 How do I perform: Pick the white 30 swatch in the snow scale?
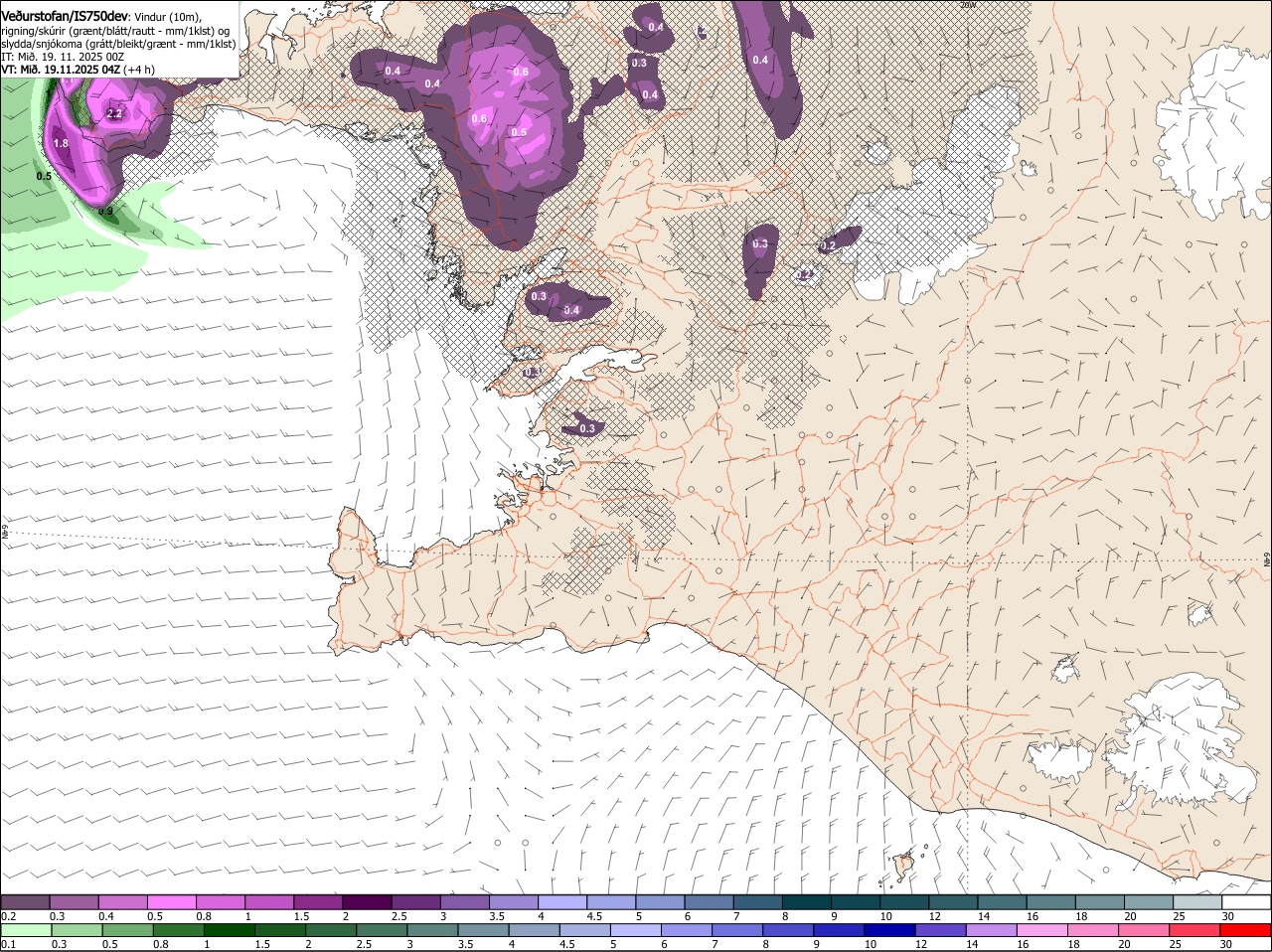click(x=1246, y=901)
